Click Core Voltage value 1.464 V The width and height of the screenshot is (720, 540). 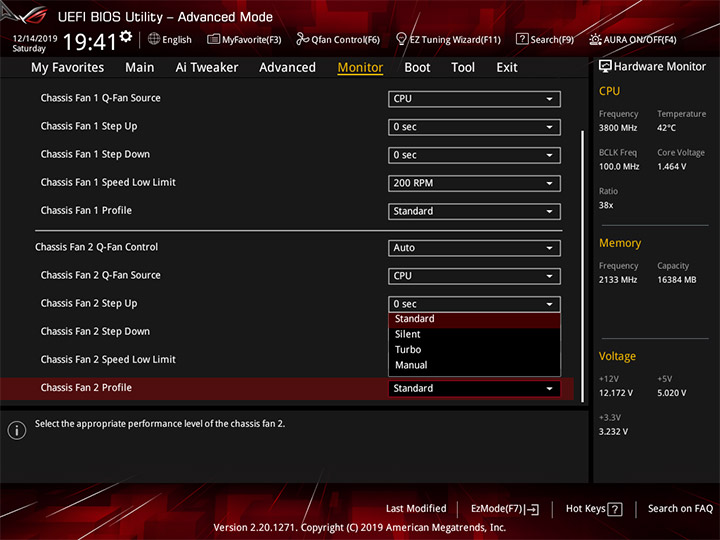671,167
